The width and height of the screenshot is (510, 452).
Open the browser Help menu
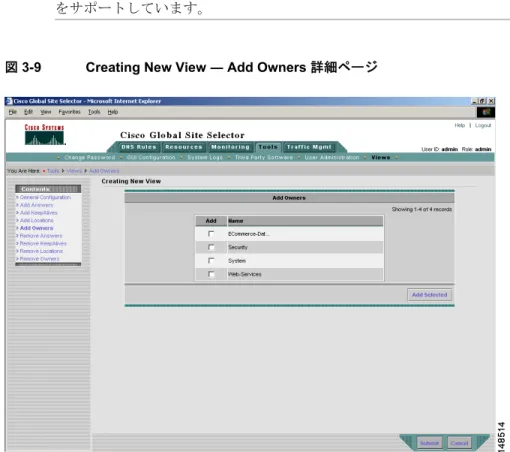[x=113, y=112]
